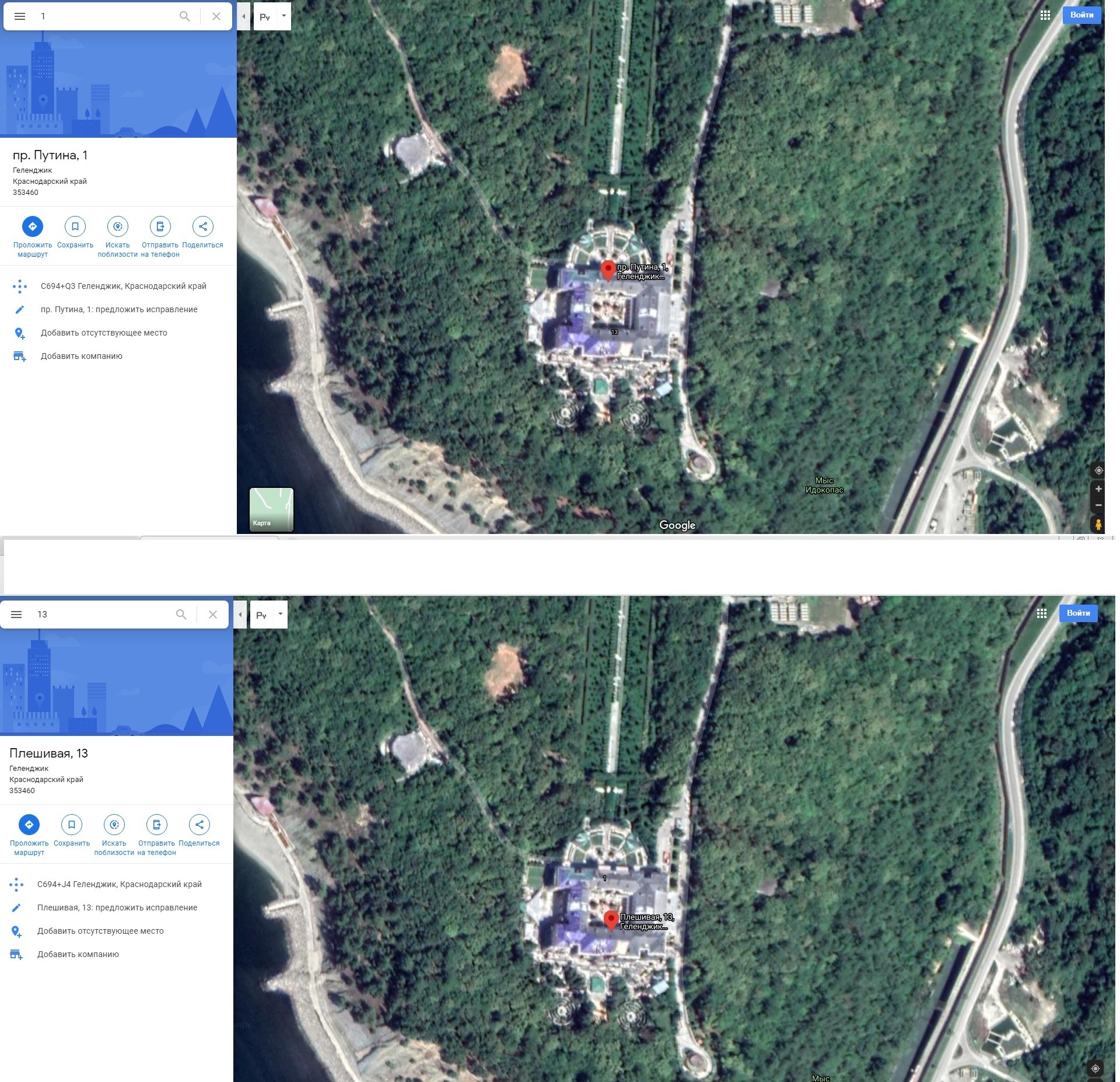Open the Google apps grid icon in top map
Viewport: 1120px width, 1082px height.
point(1045,16)
